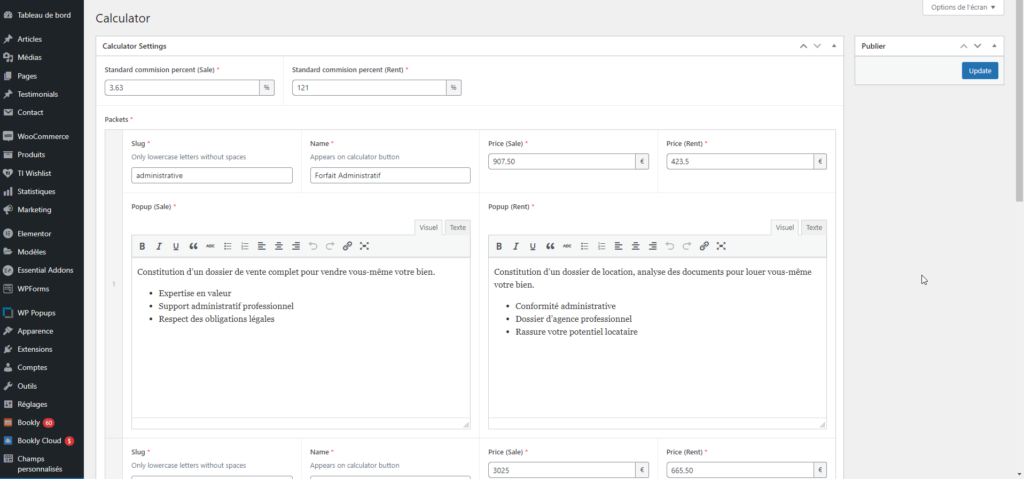
Task: Move Calculator Settings panel down
Action: (817, 46)
